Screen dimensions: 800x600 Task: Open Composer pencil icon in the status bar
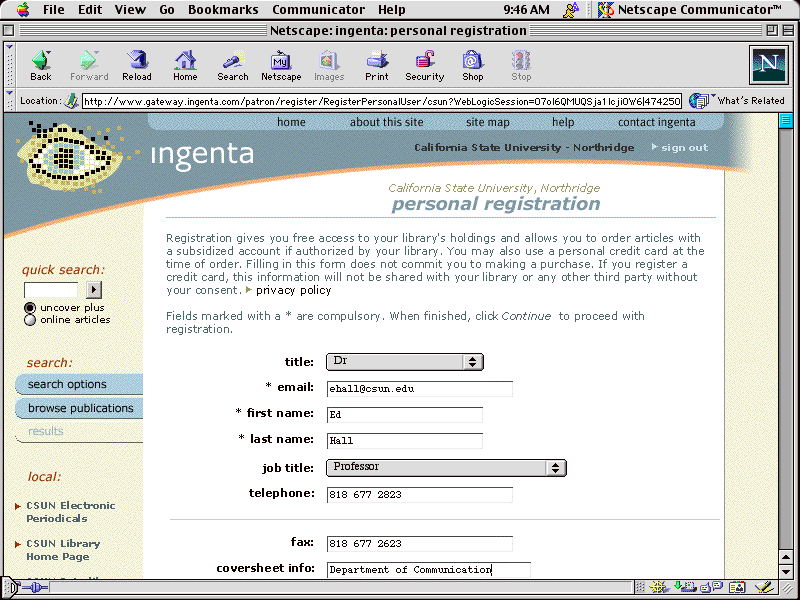coord(764,587)
